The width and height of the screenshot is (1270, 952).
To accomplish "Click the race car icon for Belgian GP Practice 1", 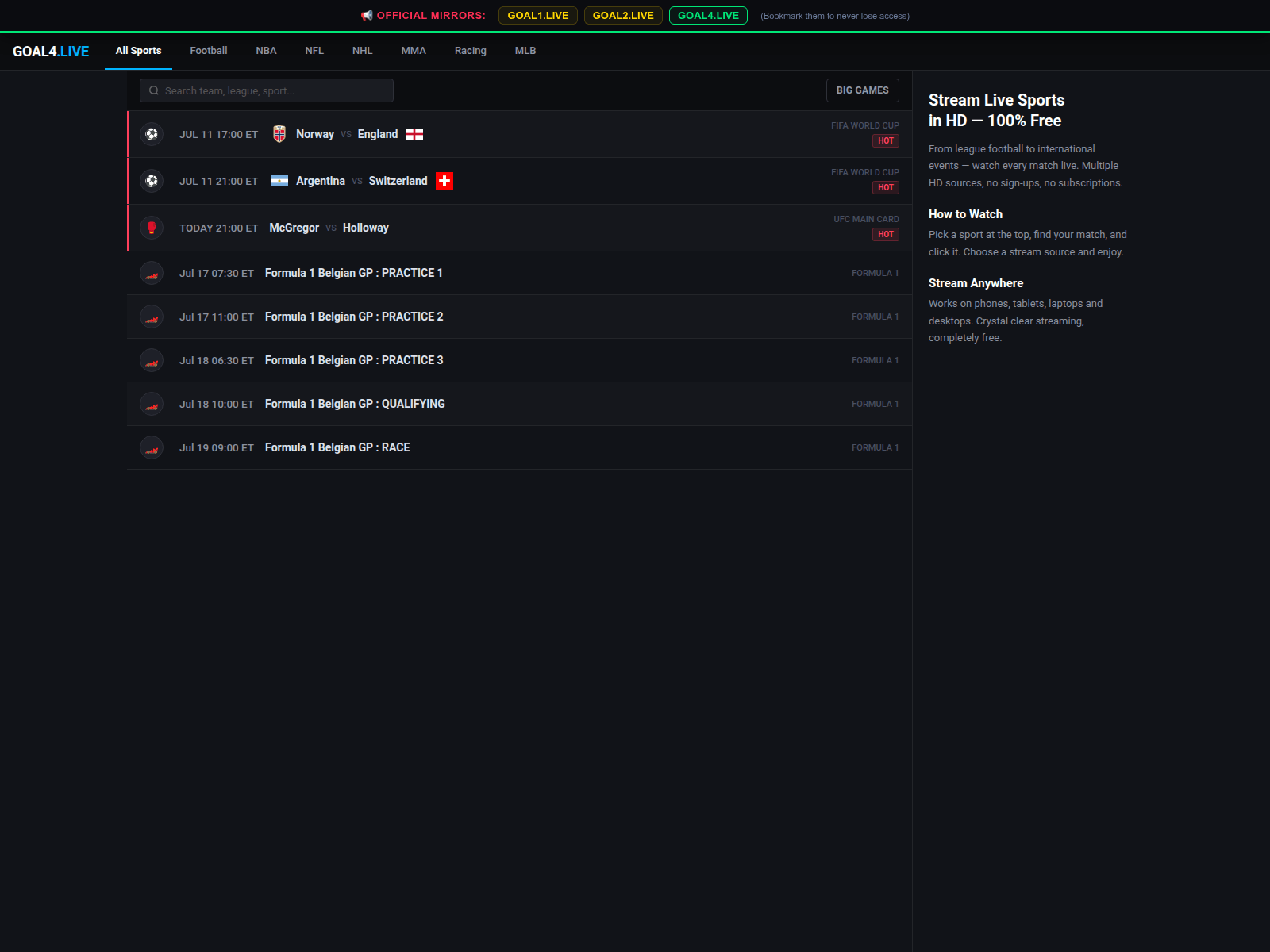I will tap(152, 273).
